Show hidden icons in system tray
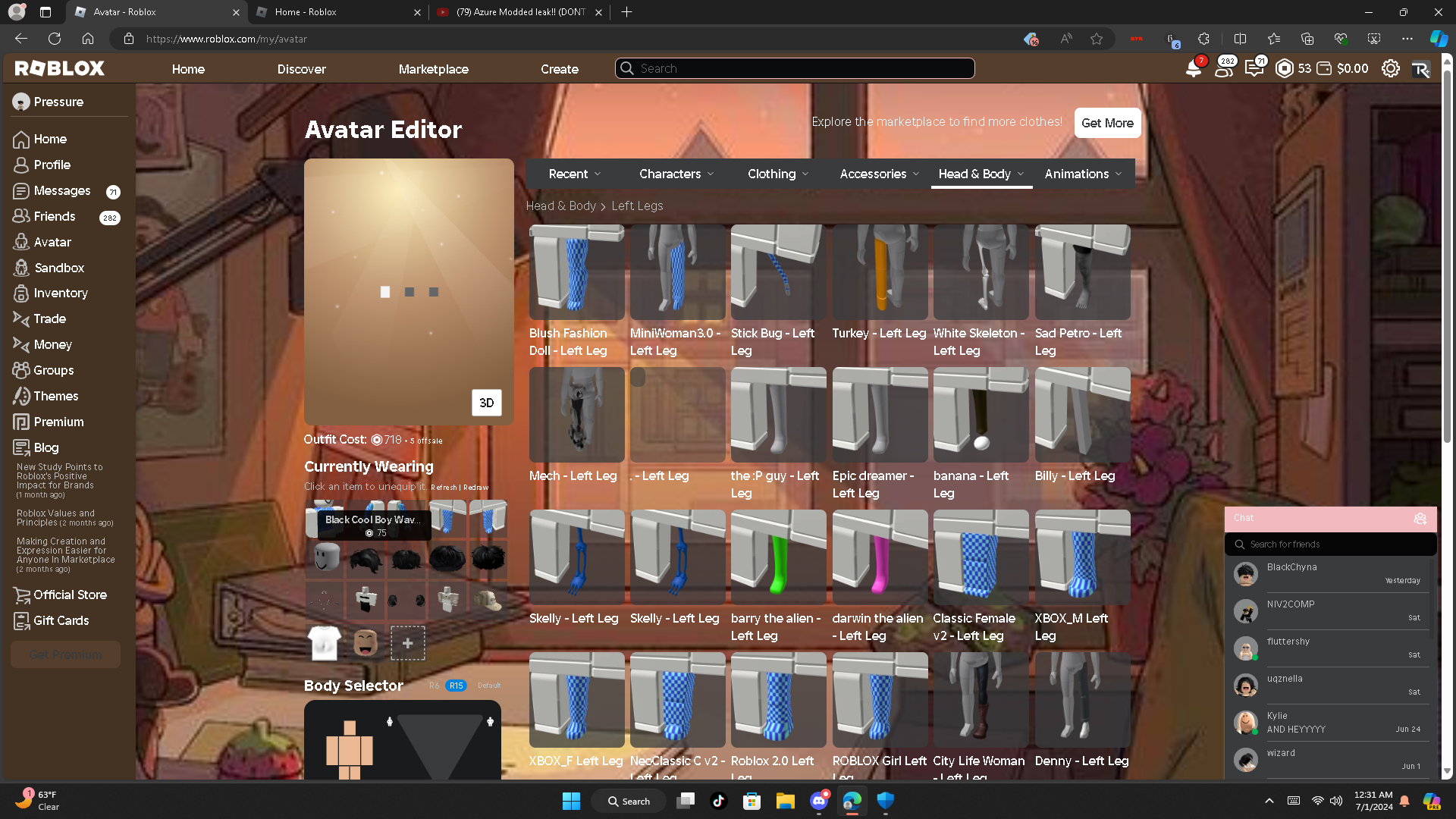 click(1269, 801)
